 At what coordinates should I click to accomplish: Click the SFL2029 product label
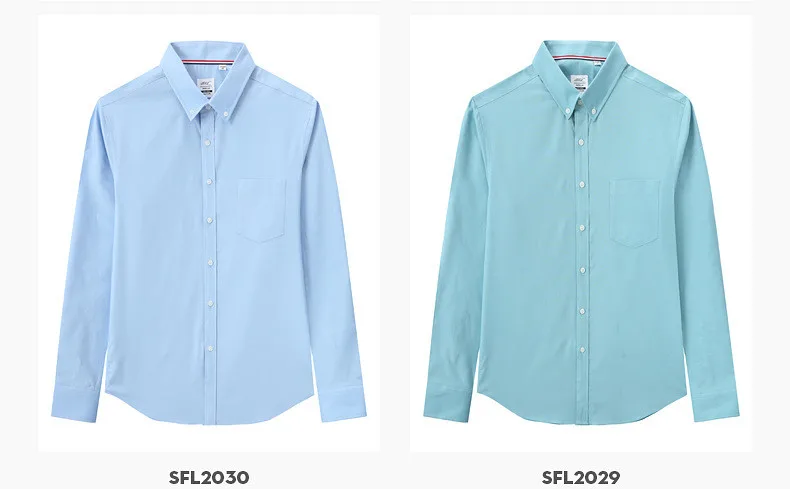(x=581, y=477)
